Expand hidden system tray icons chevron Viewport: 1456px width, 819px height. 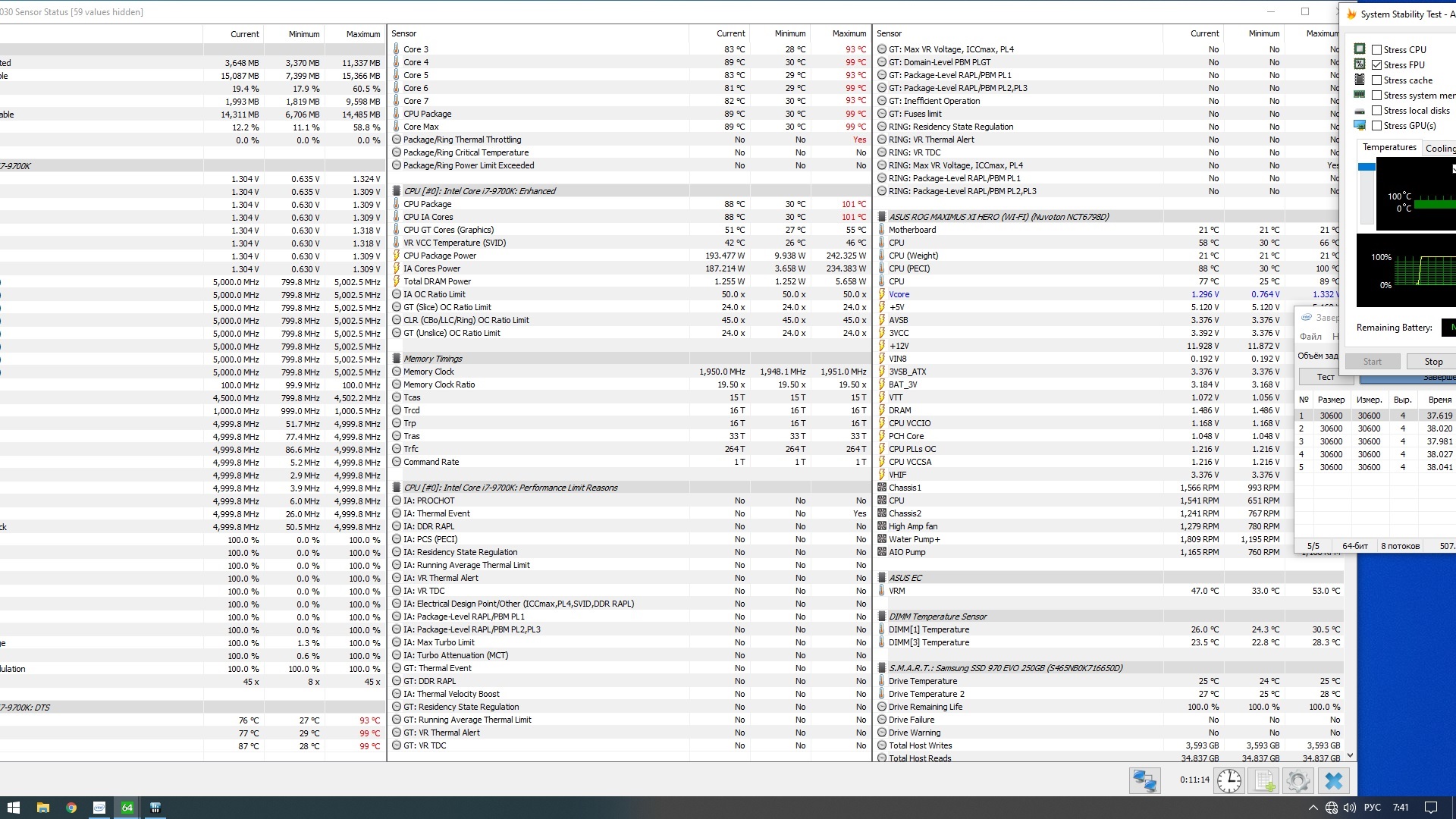(1313, 808)
